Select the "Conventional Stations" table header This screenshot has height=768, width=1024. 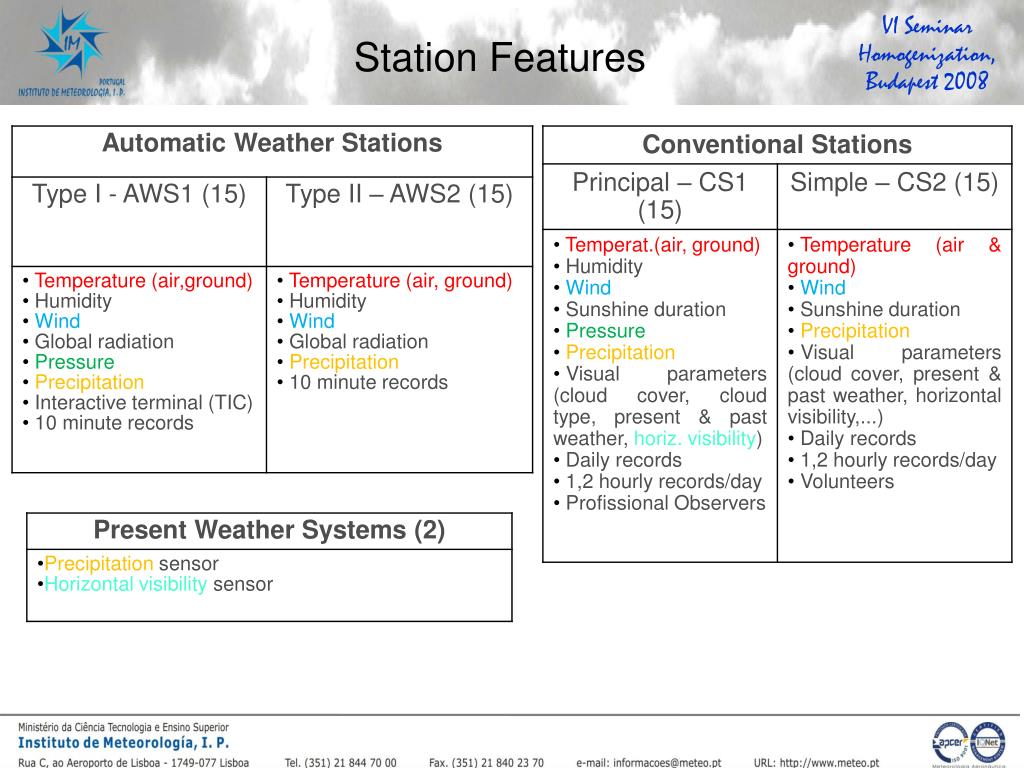[x=777, y=144]
